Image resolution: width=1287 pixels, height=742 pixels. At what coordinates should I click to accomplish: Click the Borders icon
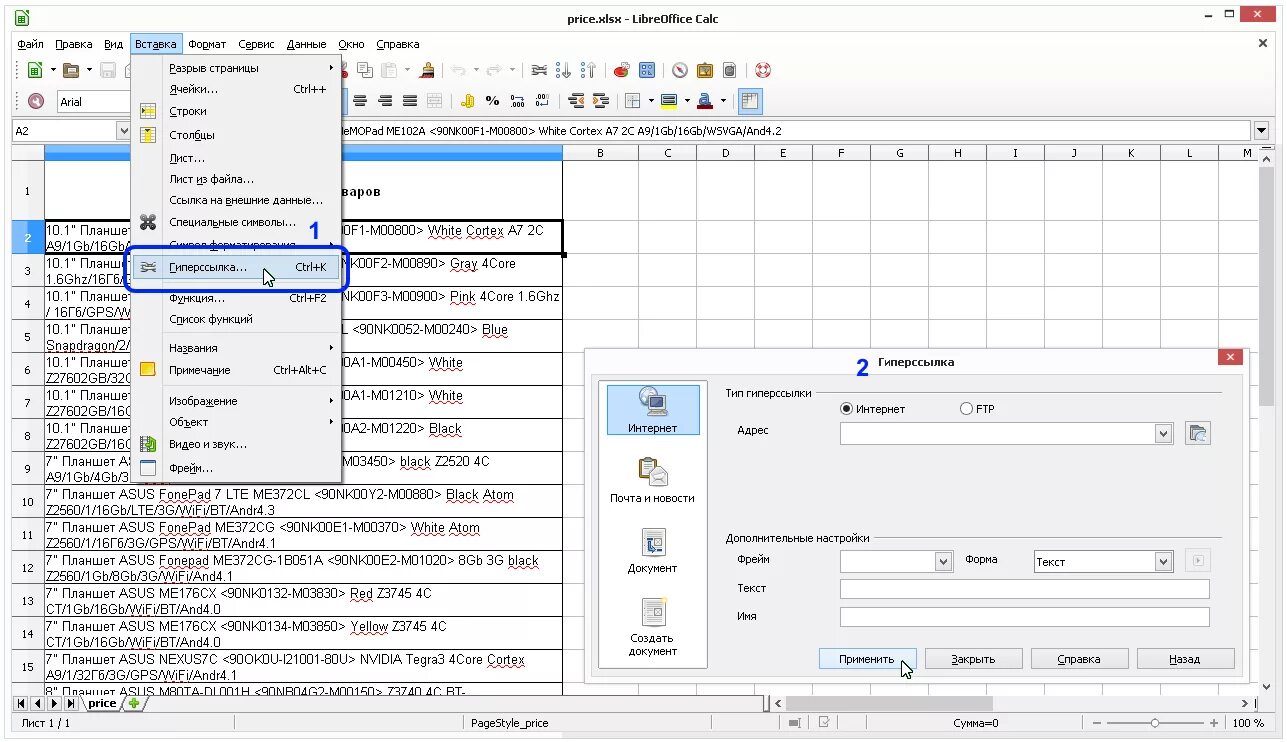click(x=633, y=101)
